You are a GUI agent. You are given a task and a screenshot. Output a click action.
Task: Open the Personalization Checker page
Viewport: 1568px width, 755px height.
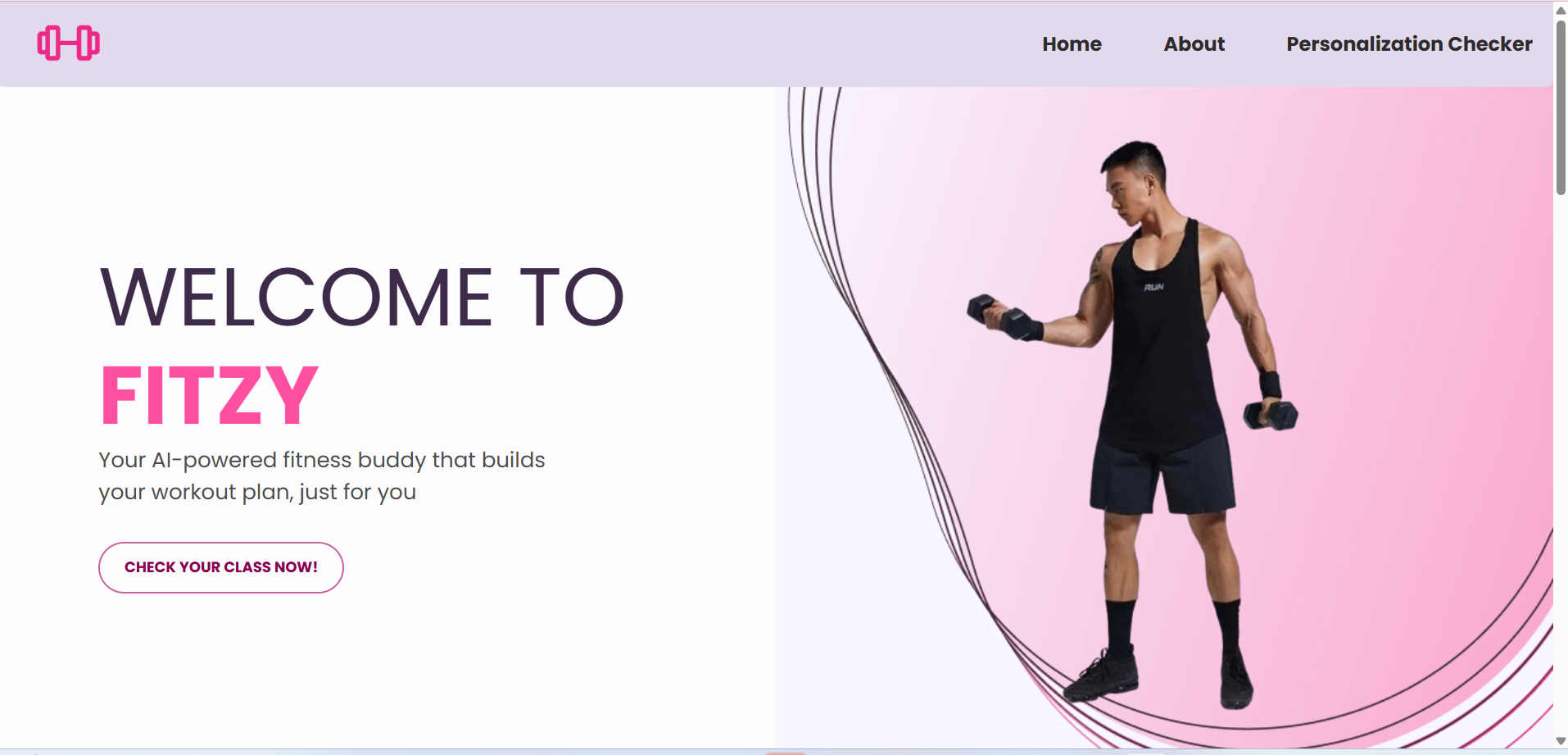pyautogui.click(x=1409, y=44)
